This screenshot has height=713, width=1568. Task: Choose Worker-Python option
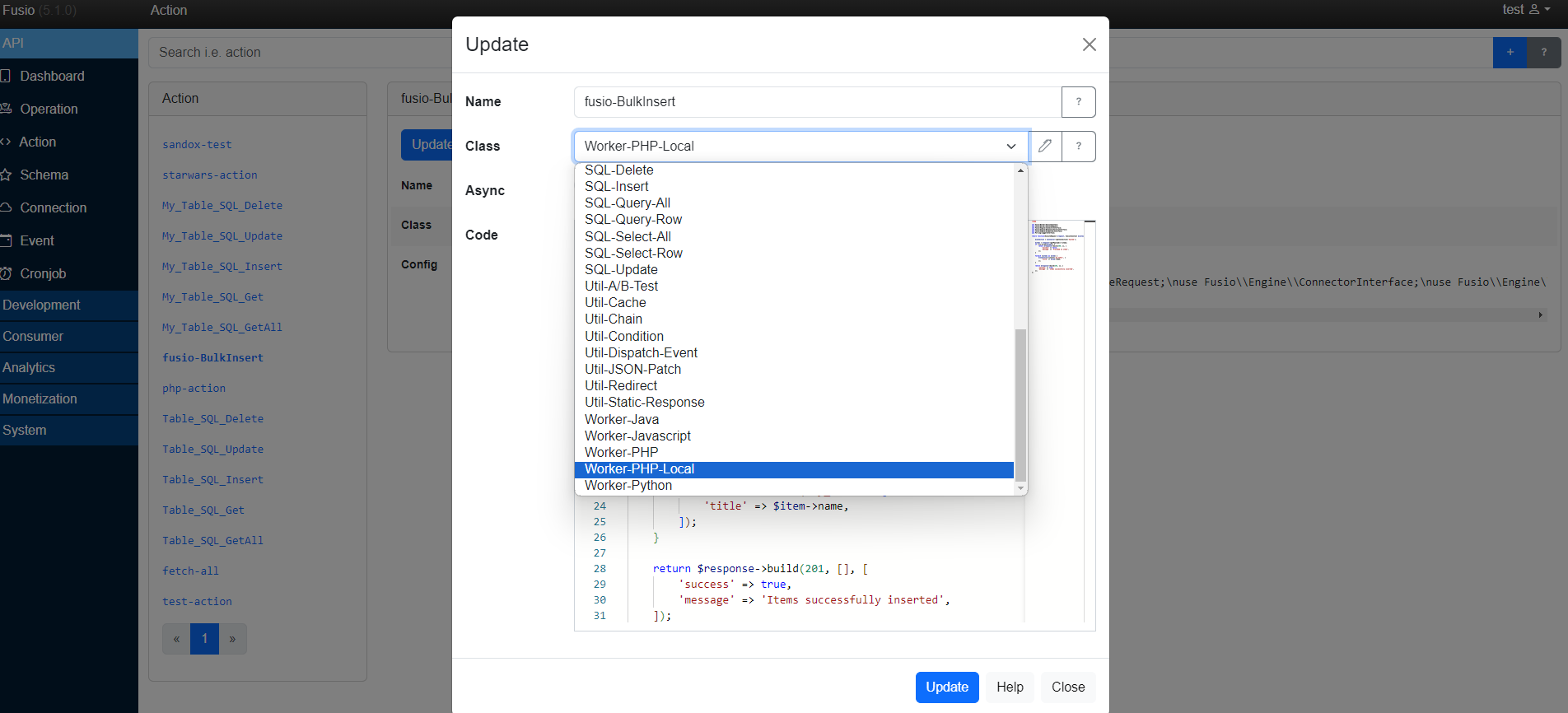point(794,486)
